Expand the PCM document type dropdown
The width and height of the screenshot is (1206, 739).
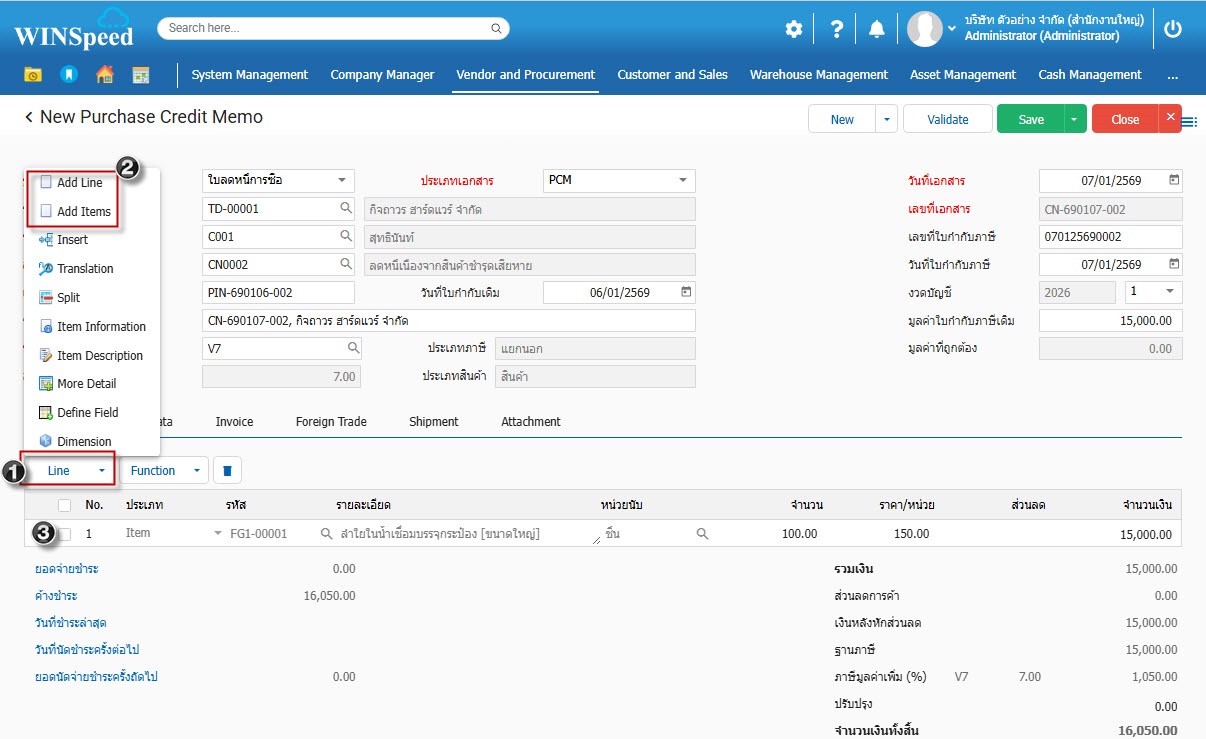tap(683, 181)
